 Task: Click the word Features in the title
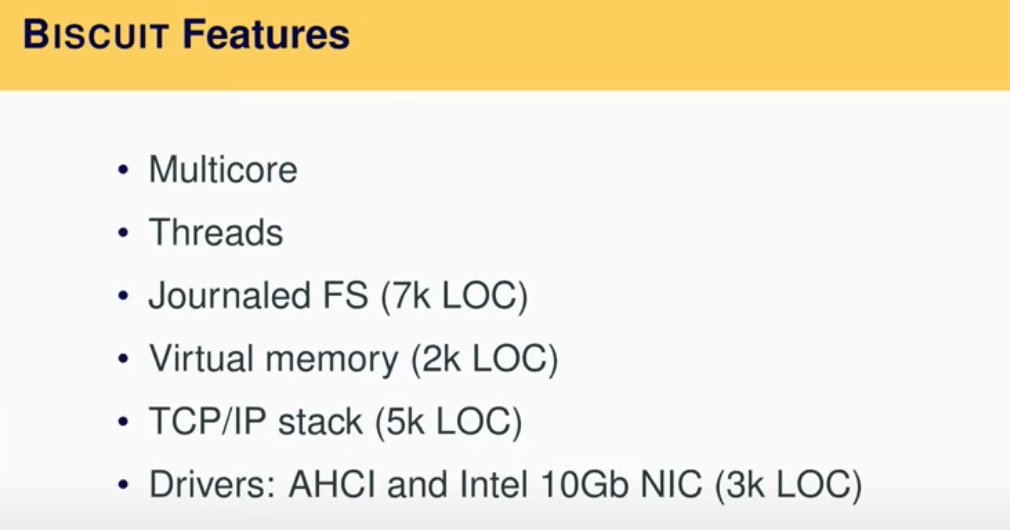click(x=266, y=36)
